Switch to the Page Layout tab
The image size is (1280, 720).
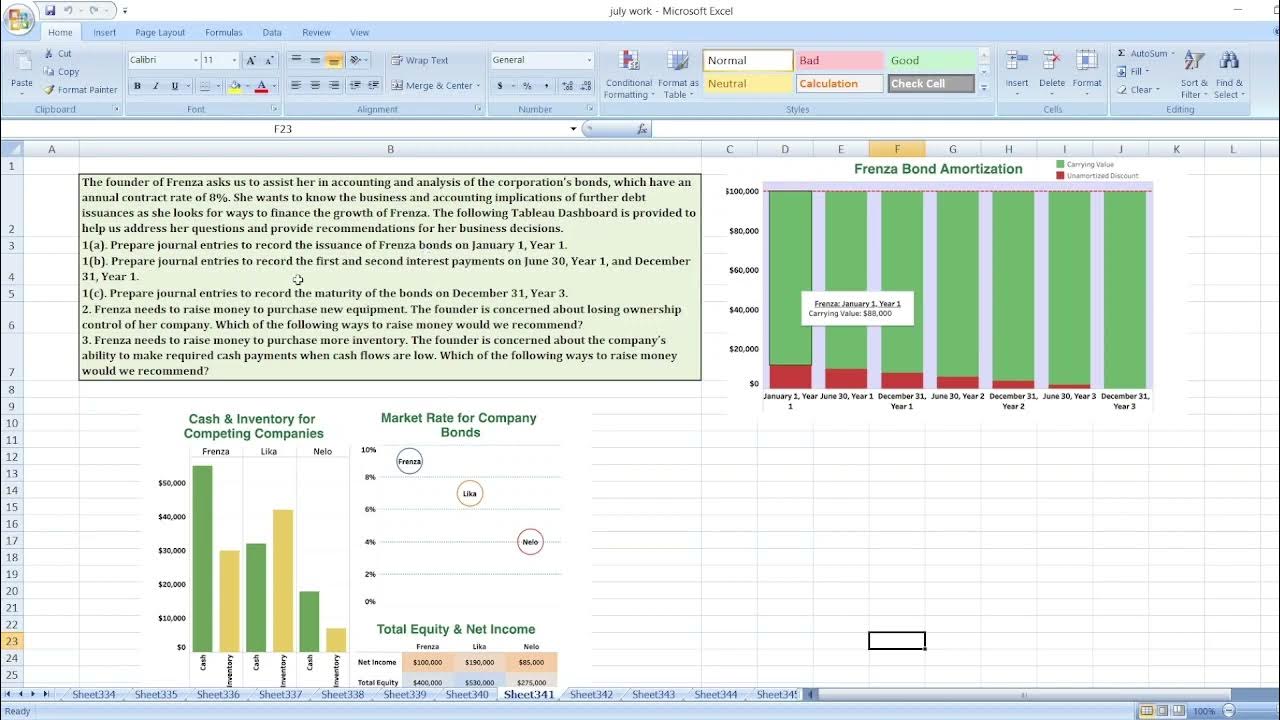(x=160, y=32)
